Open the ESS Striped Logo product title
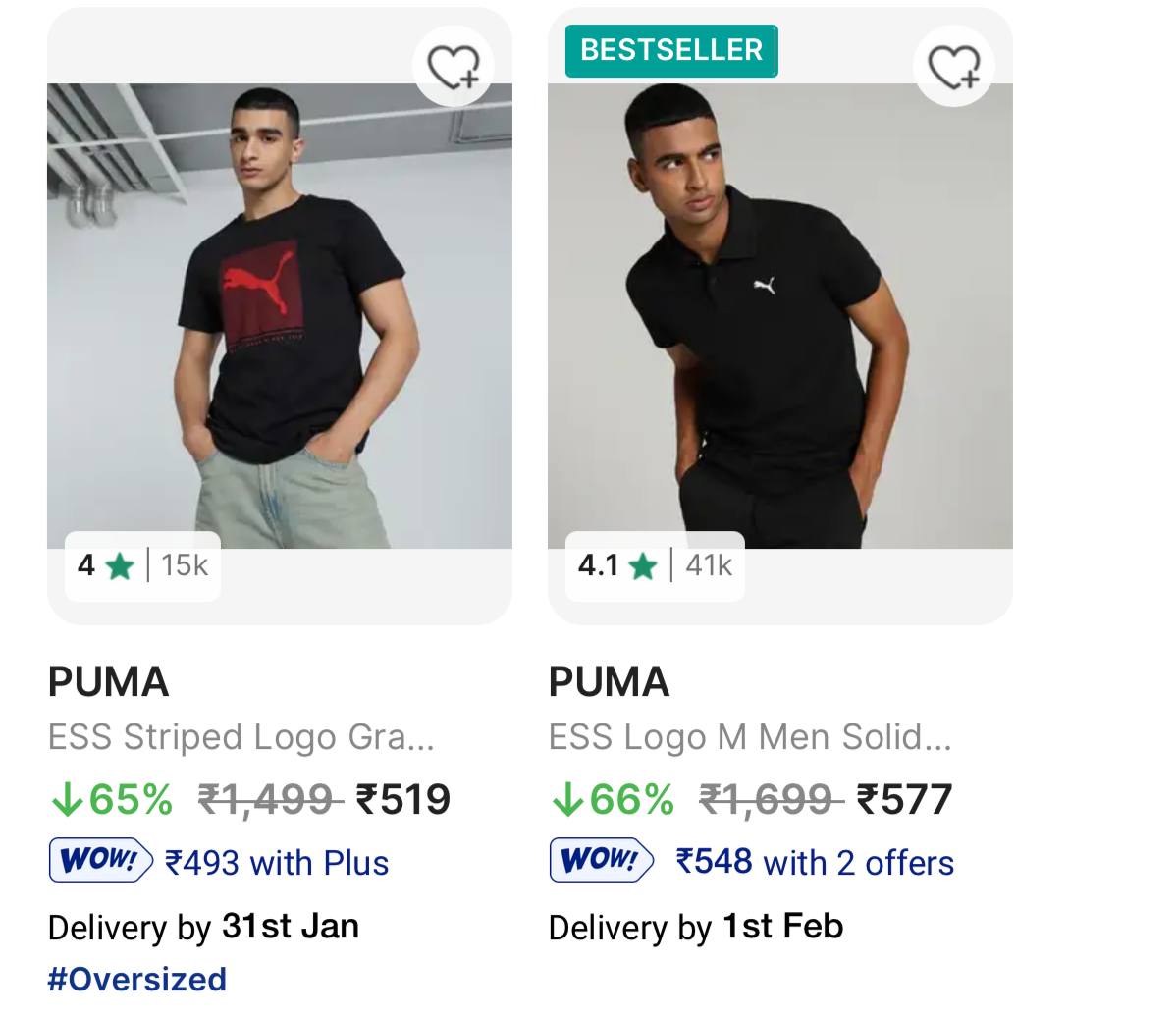This screenshot has width=1176, height=1017. (x=241, y=737)
